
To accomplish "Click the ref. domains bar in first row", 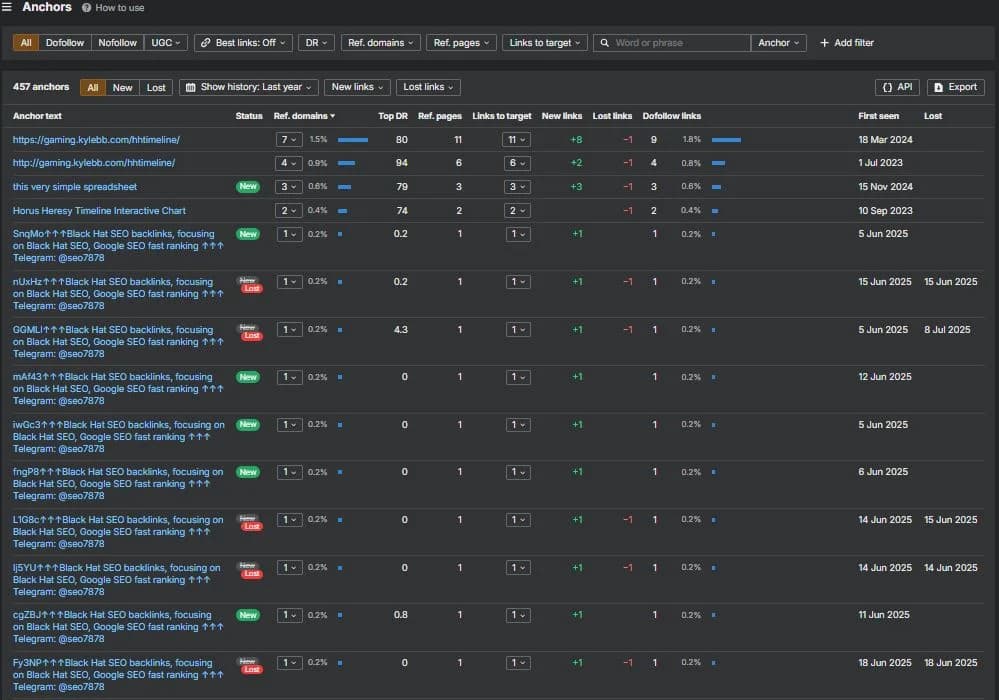I will coord(353,139).
